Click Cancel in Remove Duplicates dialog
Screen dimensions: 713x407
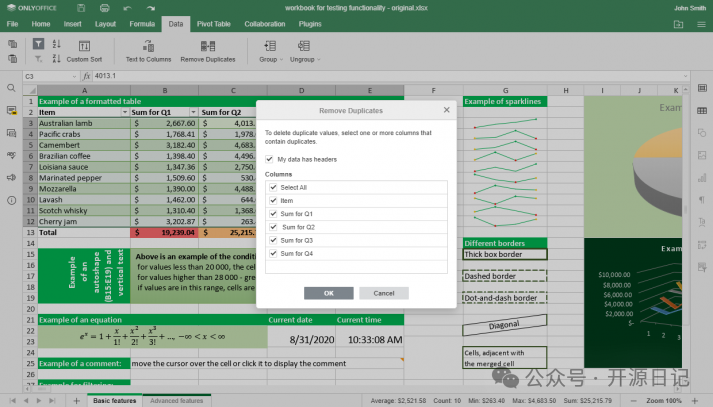click(384, 293)
